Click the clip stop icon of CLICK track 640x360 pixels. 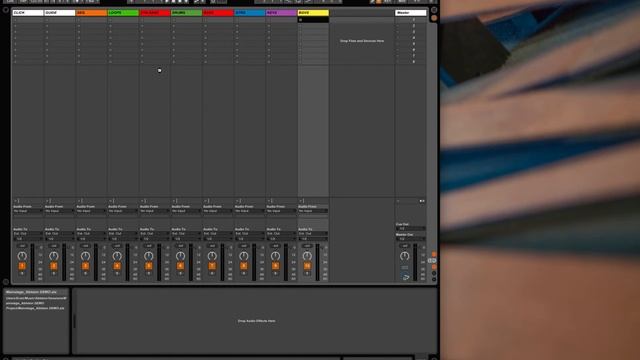tap(16, 201)
